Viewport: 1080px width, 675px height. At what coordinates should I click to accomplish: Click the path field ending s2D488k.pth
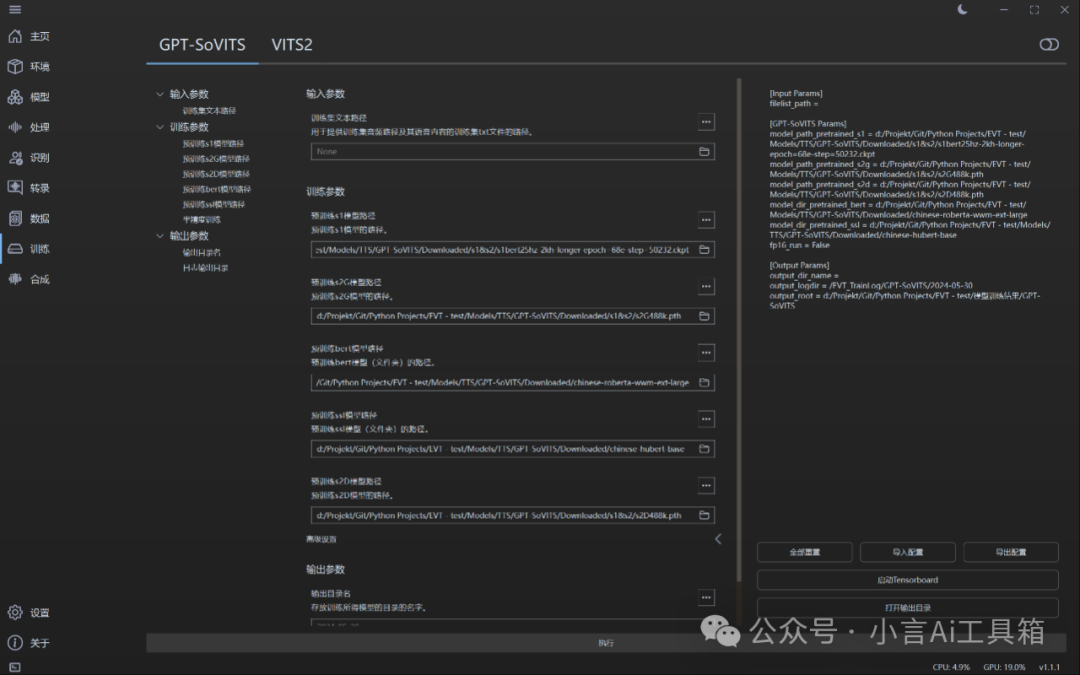512,515
